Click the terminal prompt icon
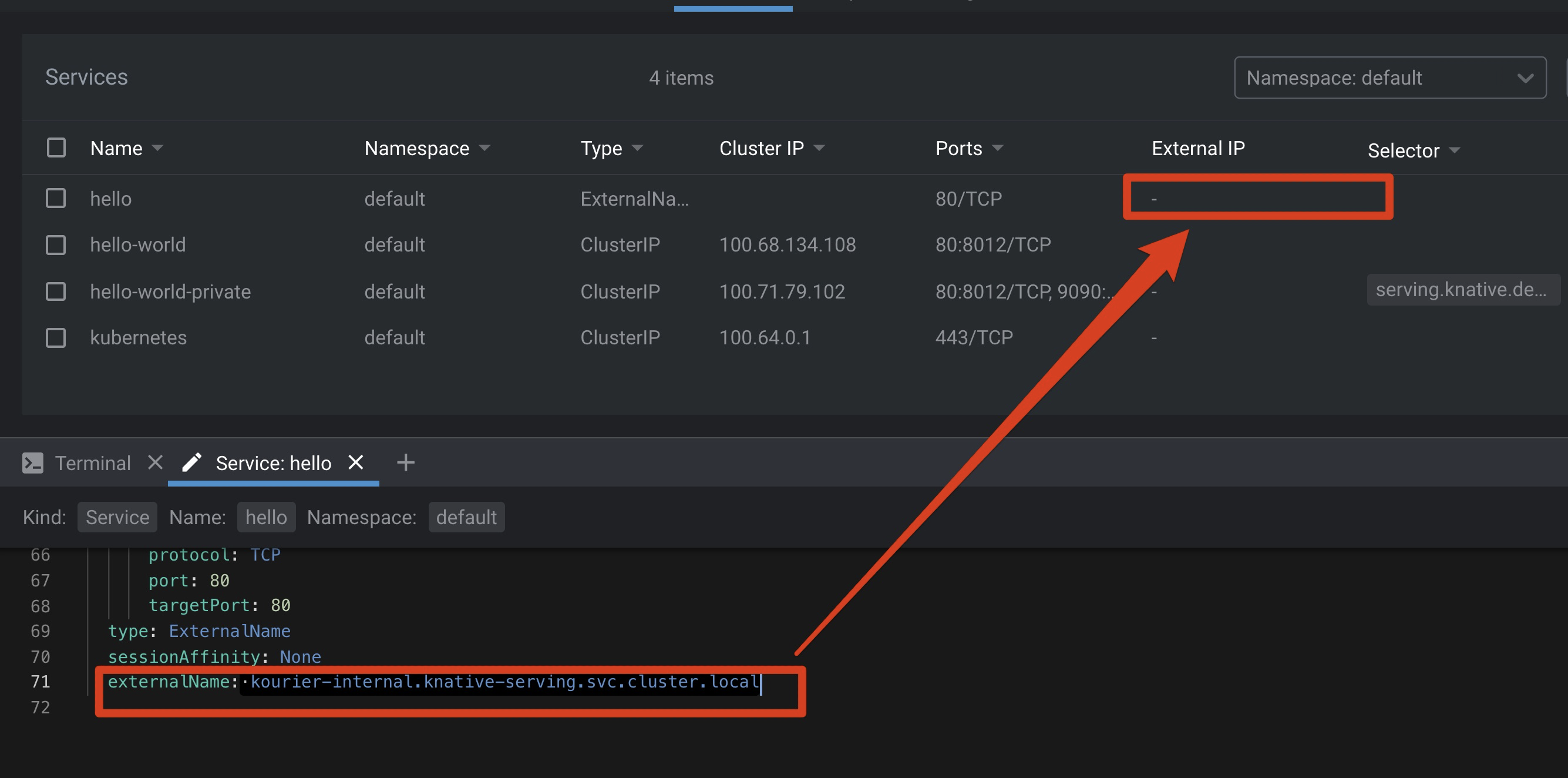The width and height of the screenshot is (1568, 778). 32,463
